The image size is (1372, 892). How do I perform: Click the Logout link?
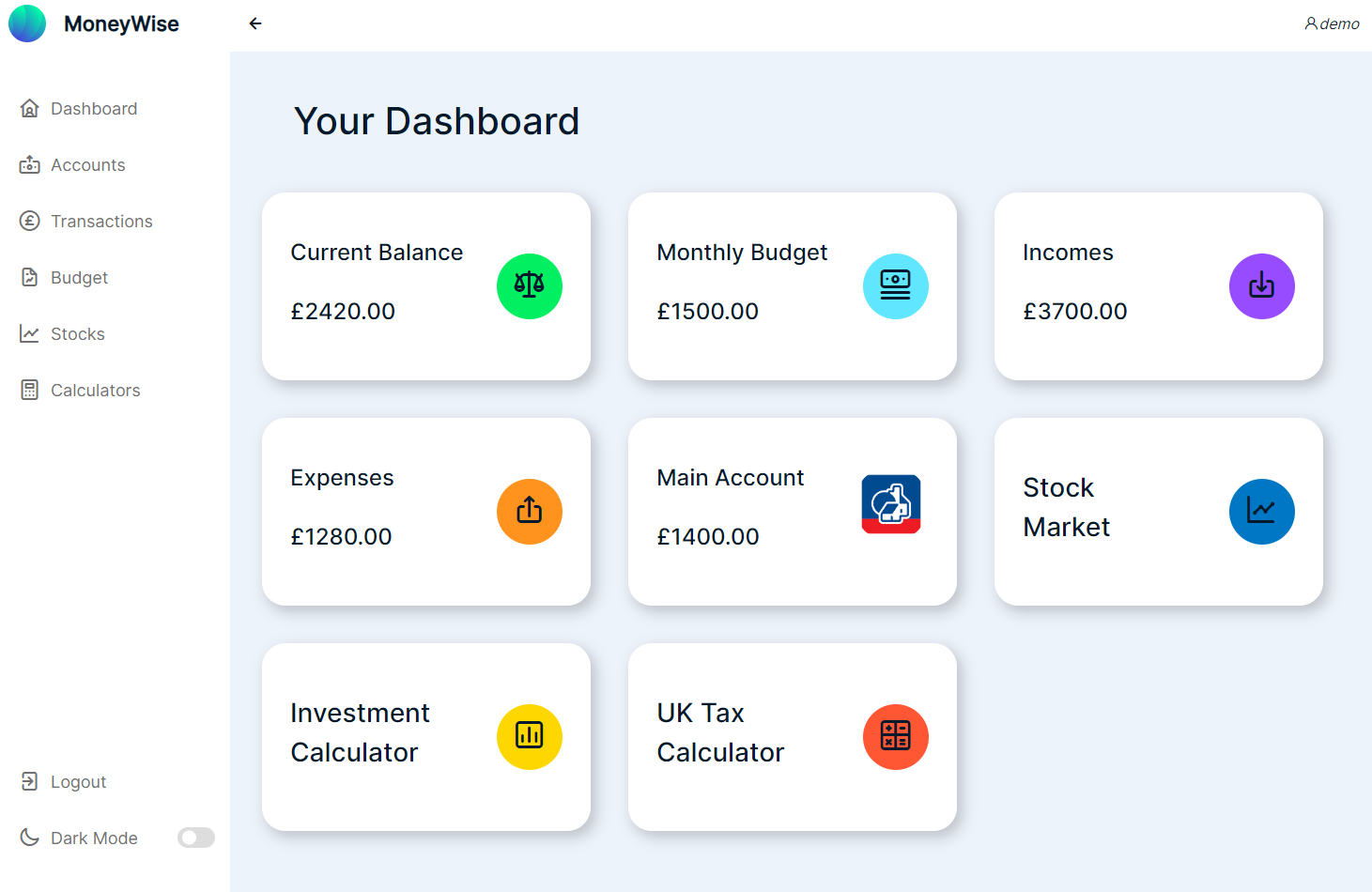click(x=78, y=782)
